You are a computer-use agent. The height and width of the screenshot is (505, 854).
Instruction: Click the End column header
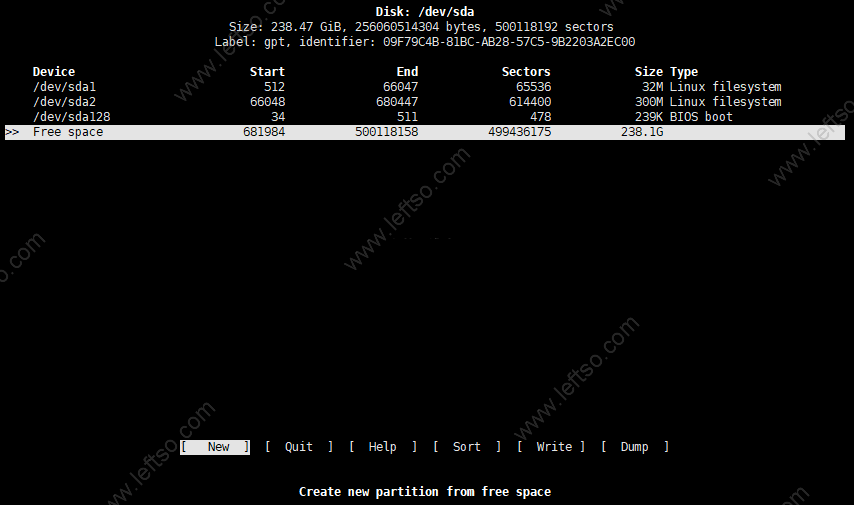pyautogui.click(x=406, y=72)
